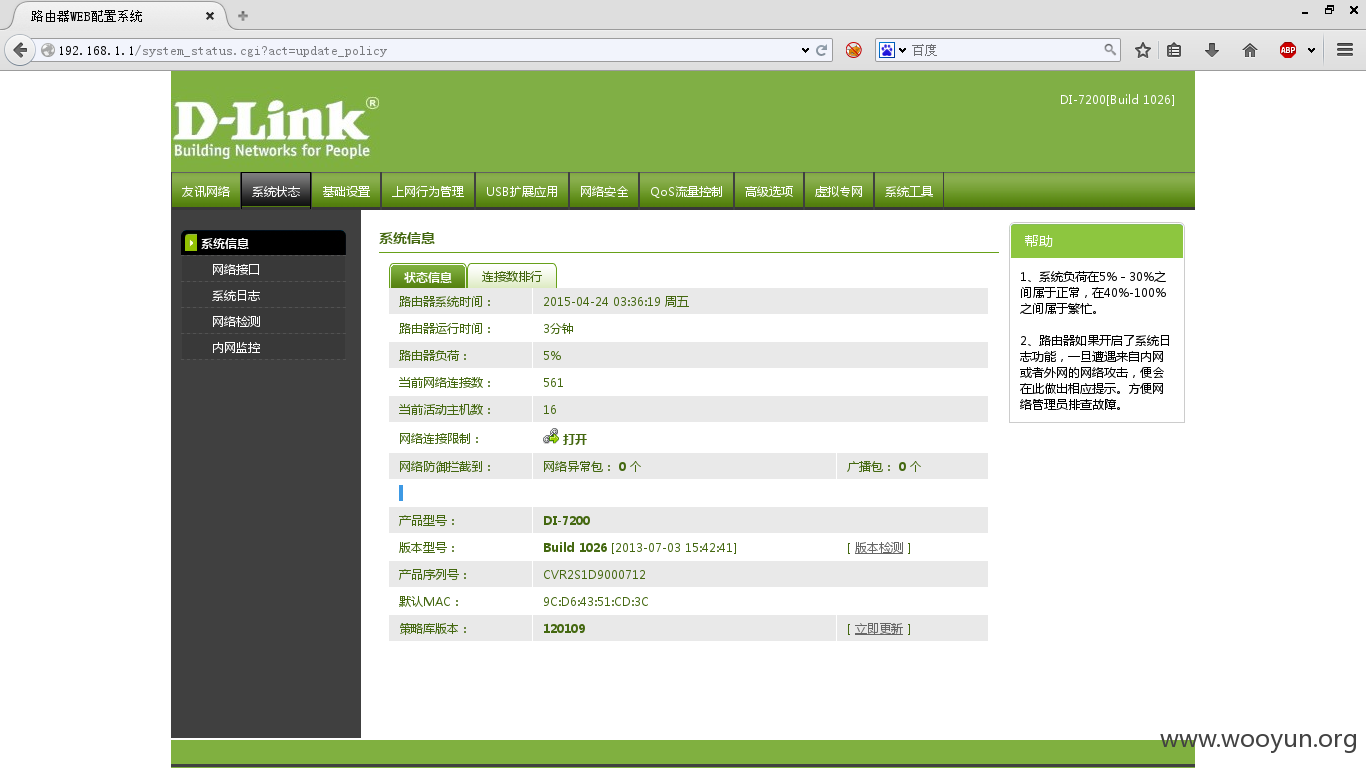1366x768 pixels.
Task: Click the 立即更新 link
Action: coord(879,629)
